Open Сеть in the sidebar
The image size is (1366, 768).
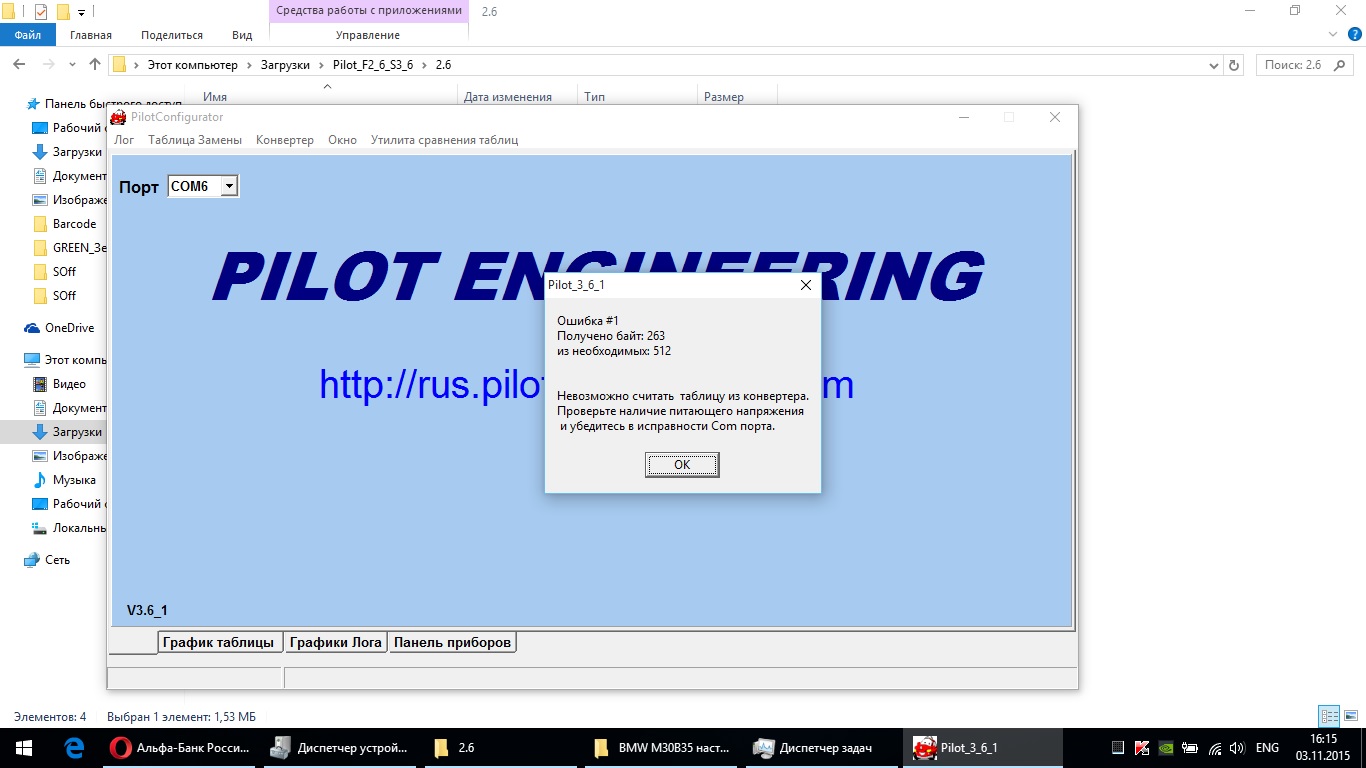click(x=47, y=560)
